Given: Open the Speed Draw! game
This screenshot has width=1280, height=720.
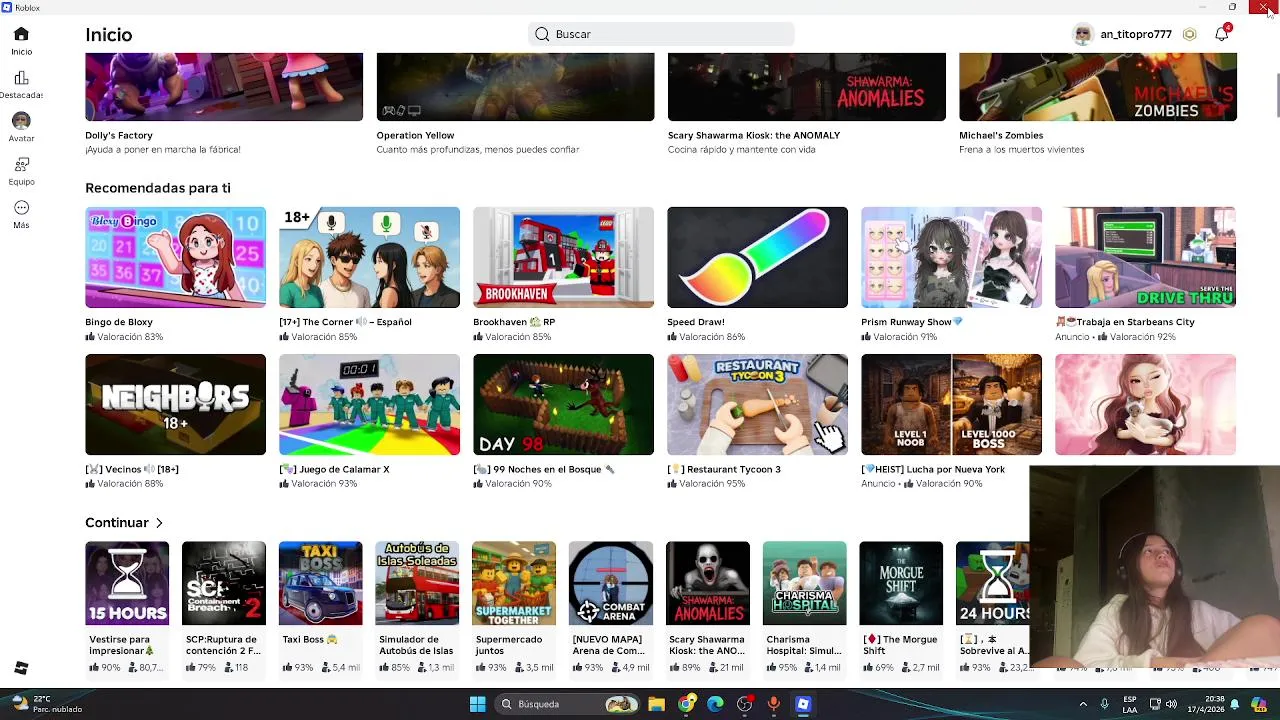Looking at the screenshot, I should (x=757, y=258).
